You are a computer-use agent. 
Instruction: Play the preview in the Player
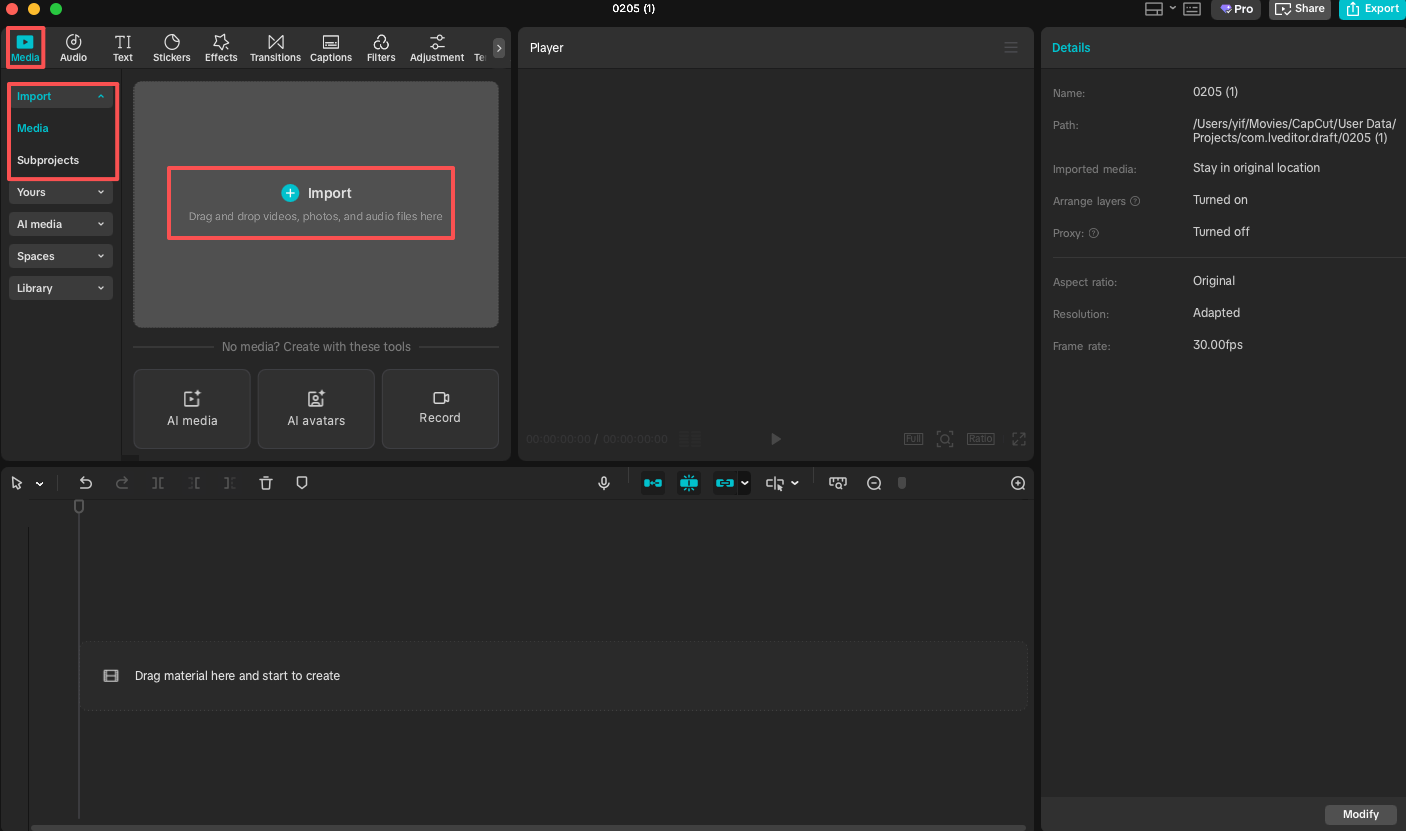[x=775, y=439]
